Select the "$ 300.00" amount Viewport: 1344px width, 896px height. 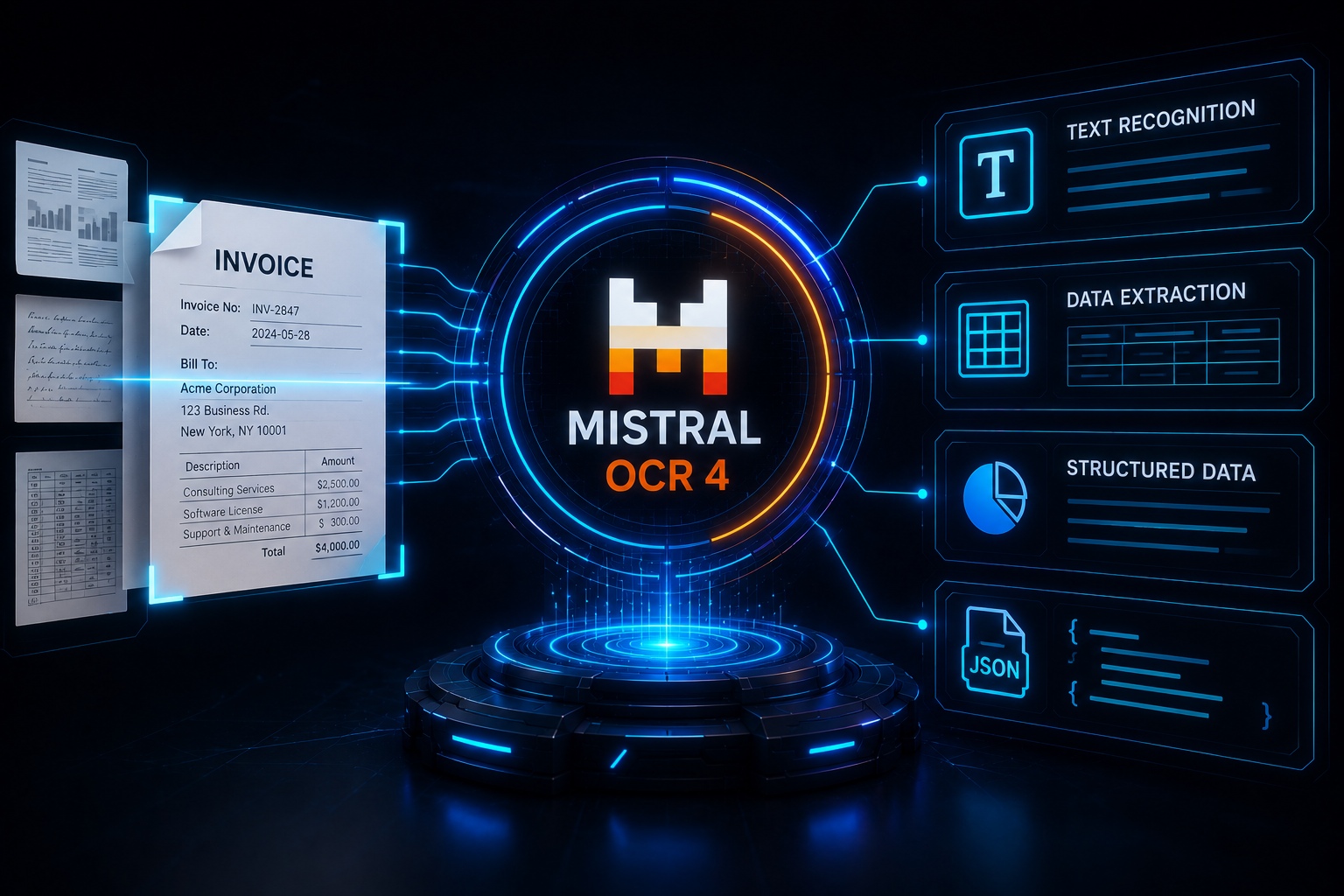(339, 522)
